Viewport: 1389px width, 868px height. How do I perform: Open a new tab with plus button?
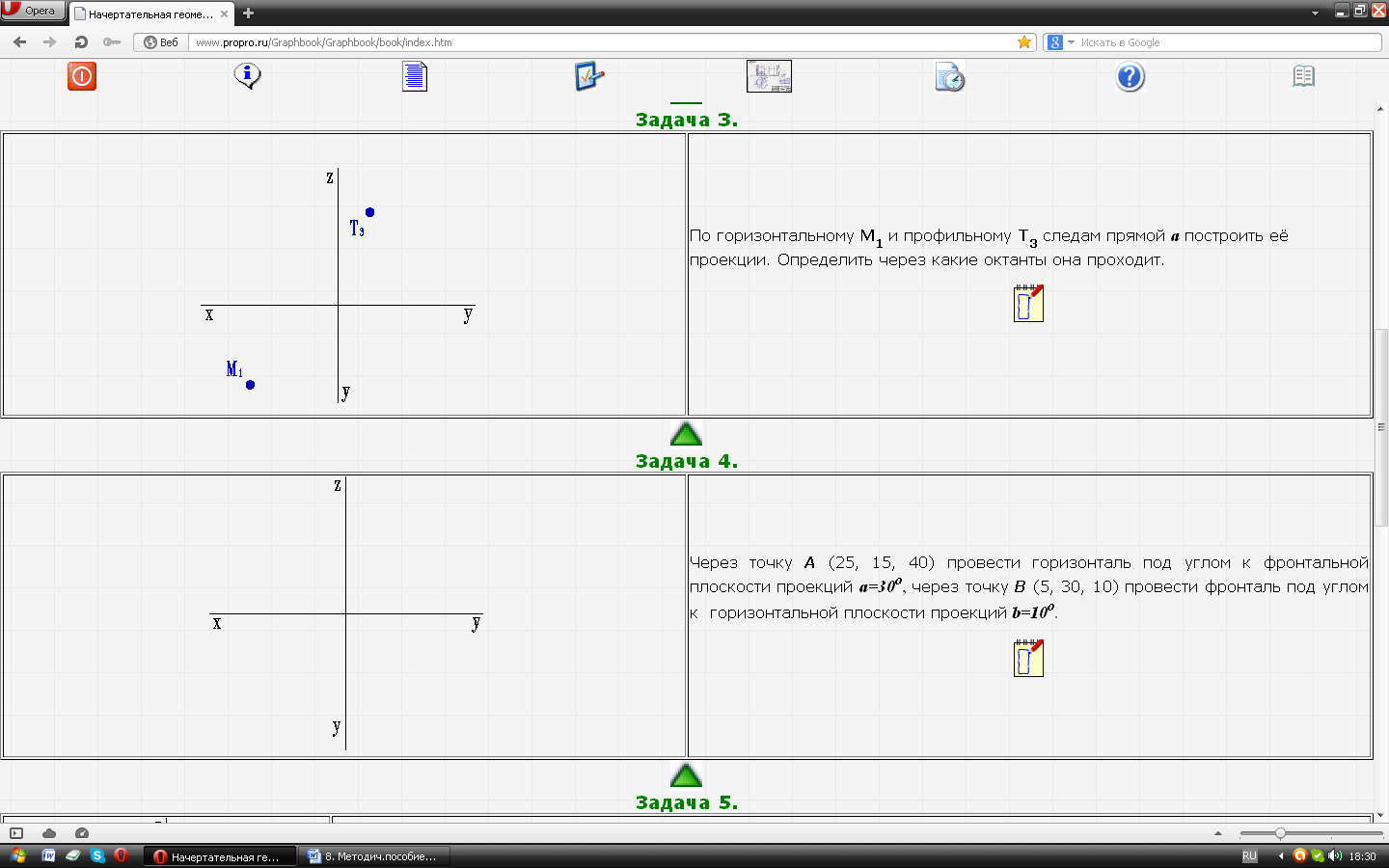(248, 14)
